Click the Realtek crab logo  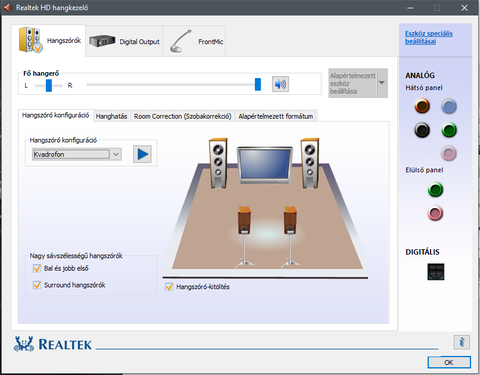tap(23, 344)
